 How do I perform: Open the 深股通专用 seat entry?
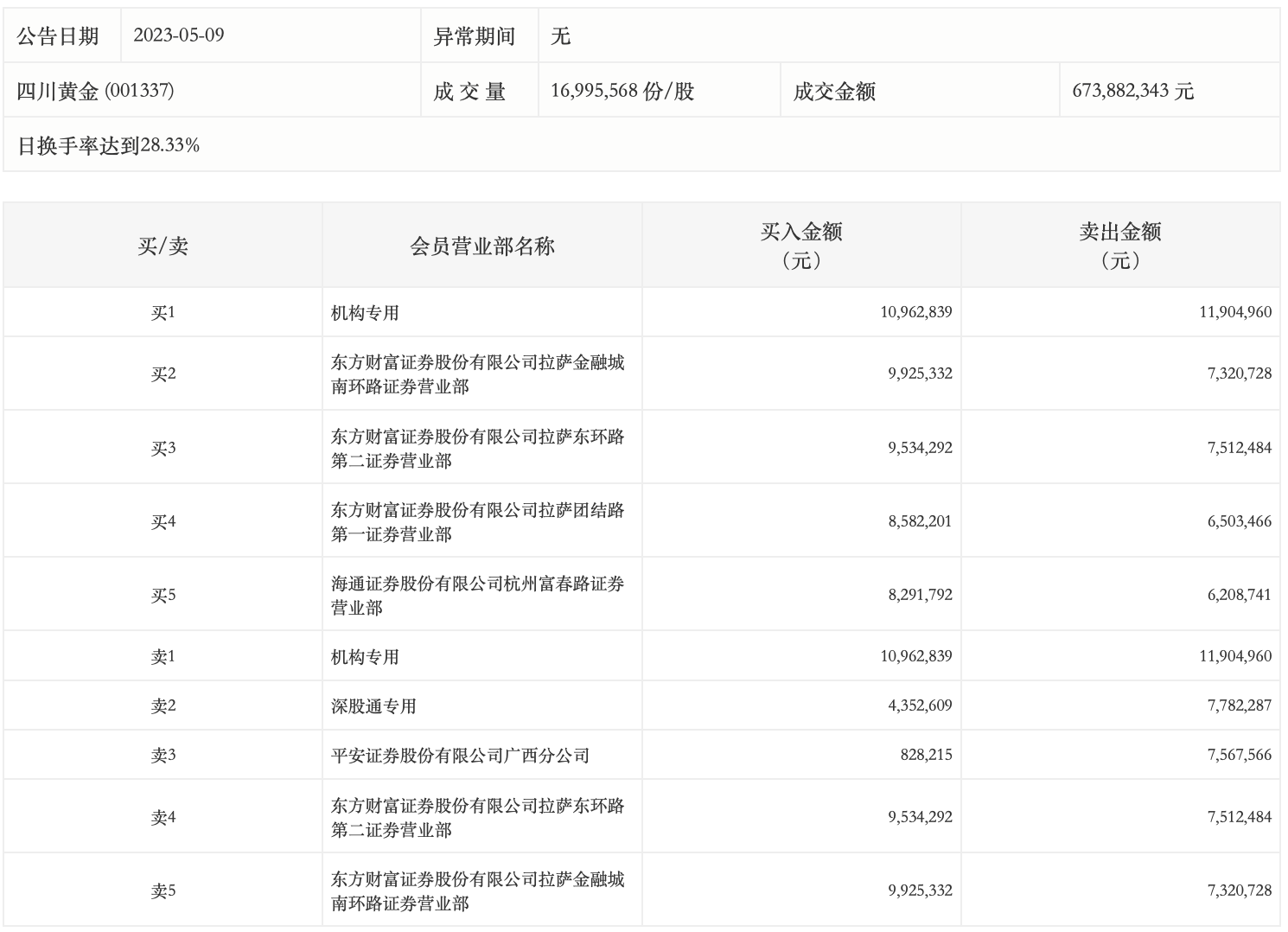373,706
